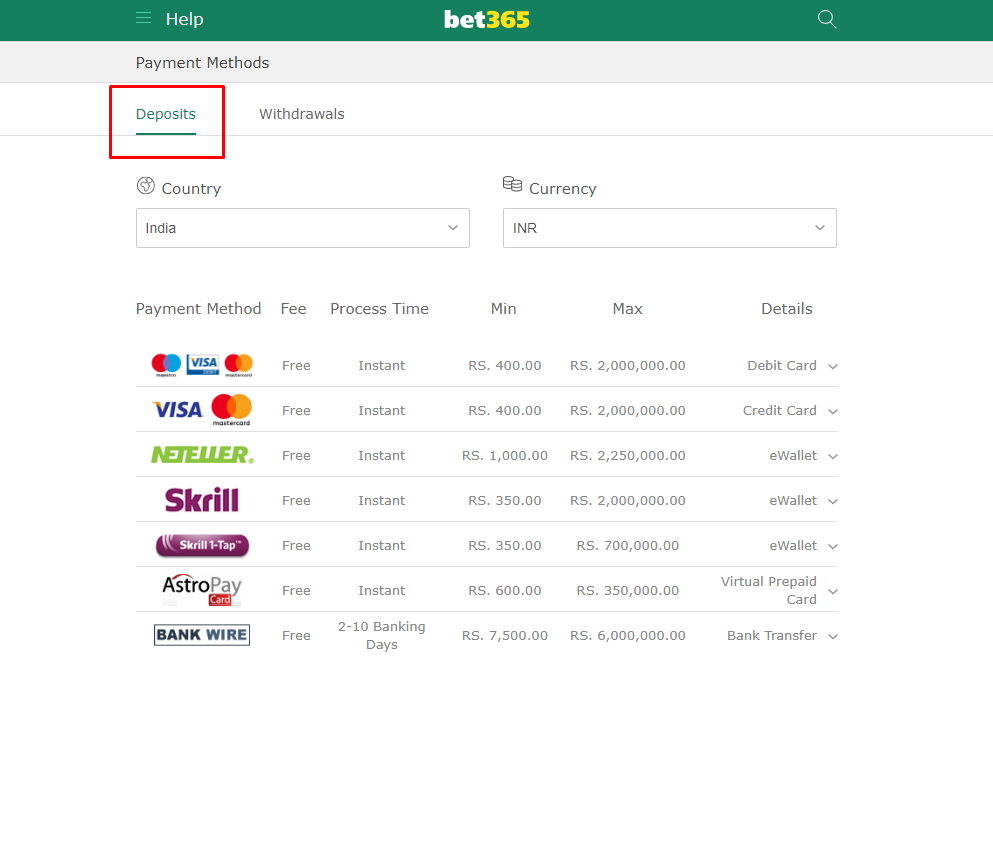993x845 pixels.
Task: Click the Currency coins icon
Action: (512, 184)
